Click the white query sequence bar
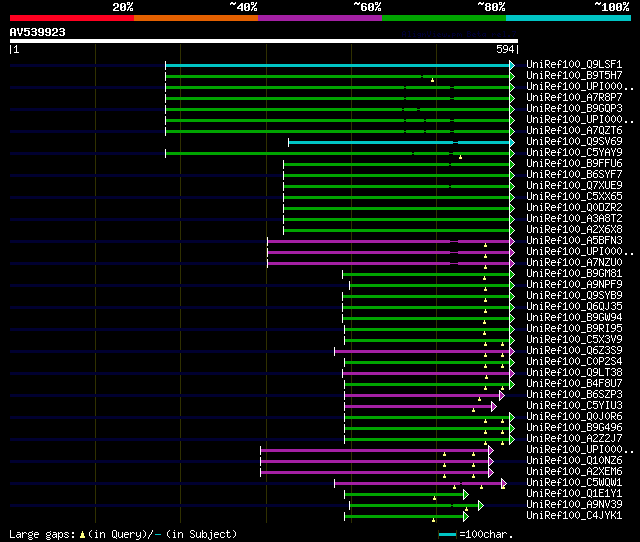The height and width of the screenshot is (542, 640). [264, 41]
